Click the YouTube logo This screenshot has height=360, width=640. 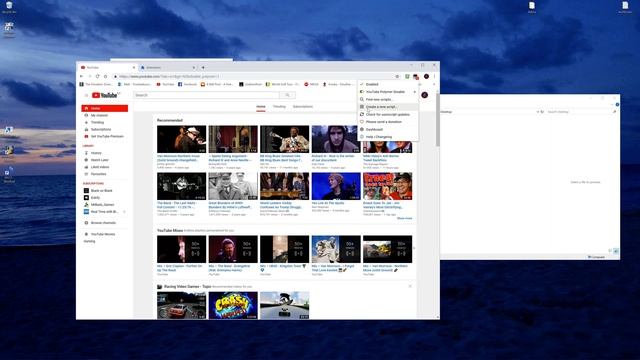pos(105,95)
